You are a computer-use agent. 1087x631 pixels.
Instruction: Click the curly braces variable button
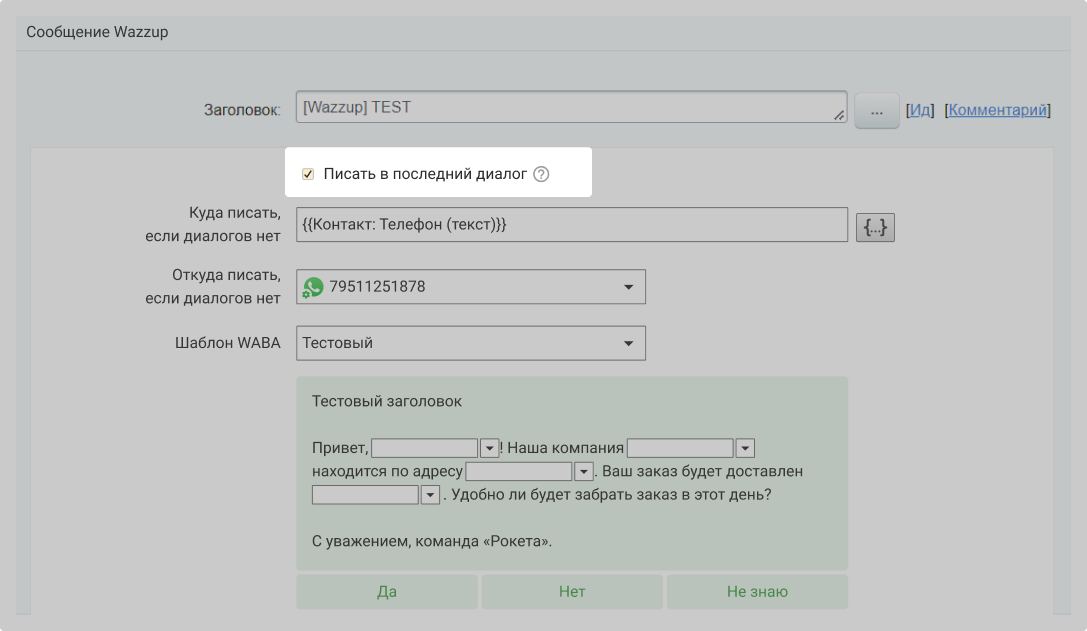[x=875, y=228]
